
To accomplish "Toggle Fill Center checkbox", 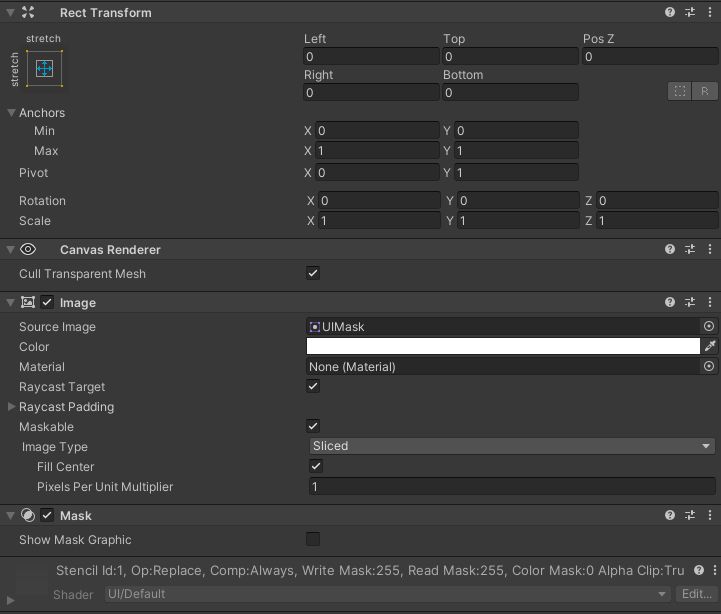I will coord(316,466).
